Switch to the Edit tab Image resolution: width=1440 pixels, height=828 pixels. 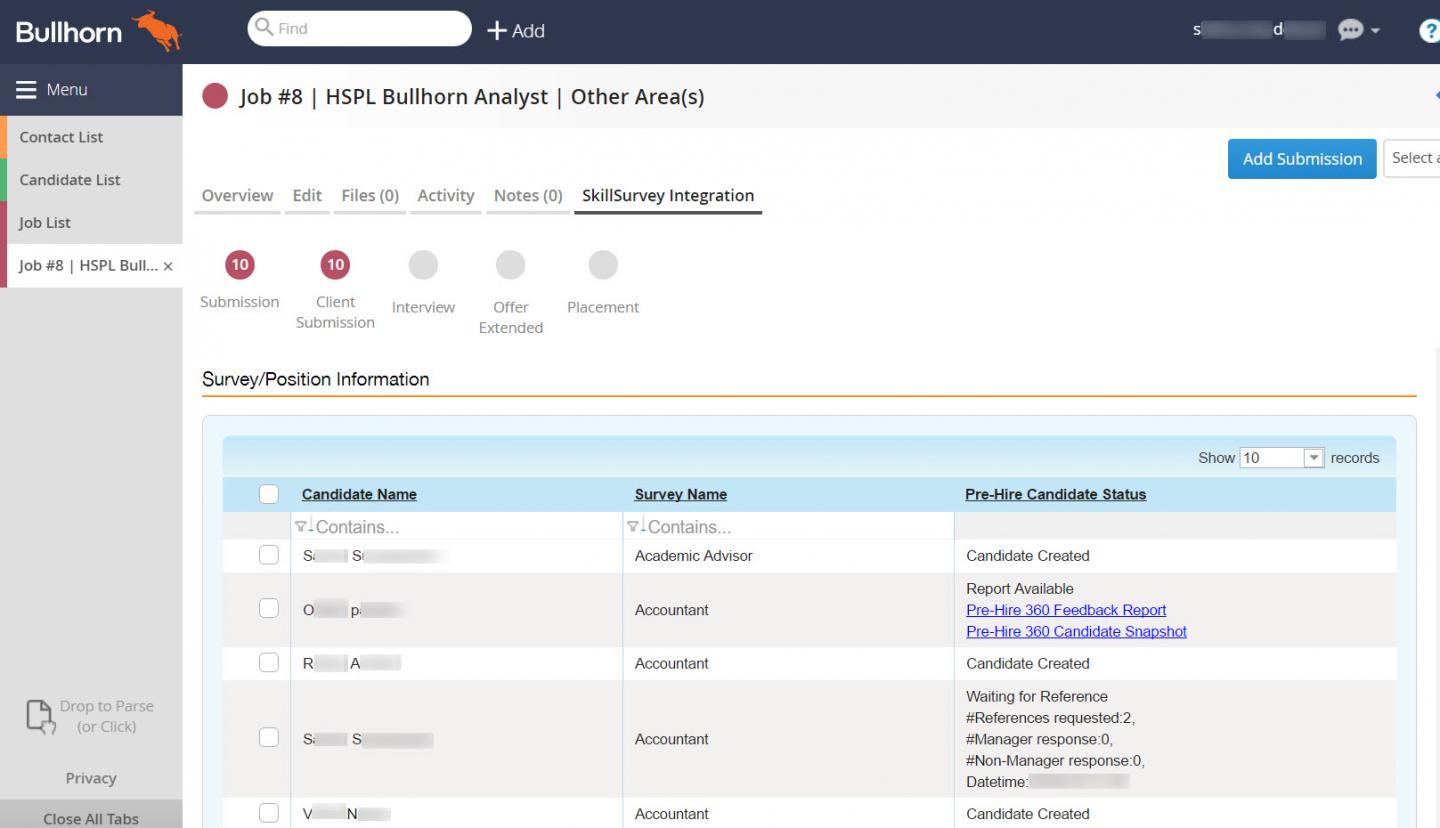point(307,196)
